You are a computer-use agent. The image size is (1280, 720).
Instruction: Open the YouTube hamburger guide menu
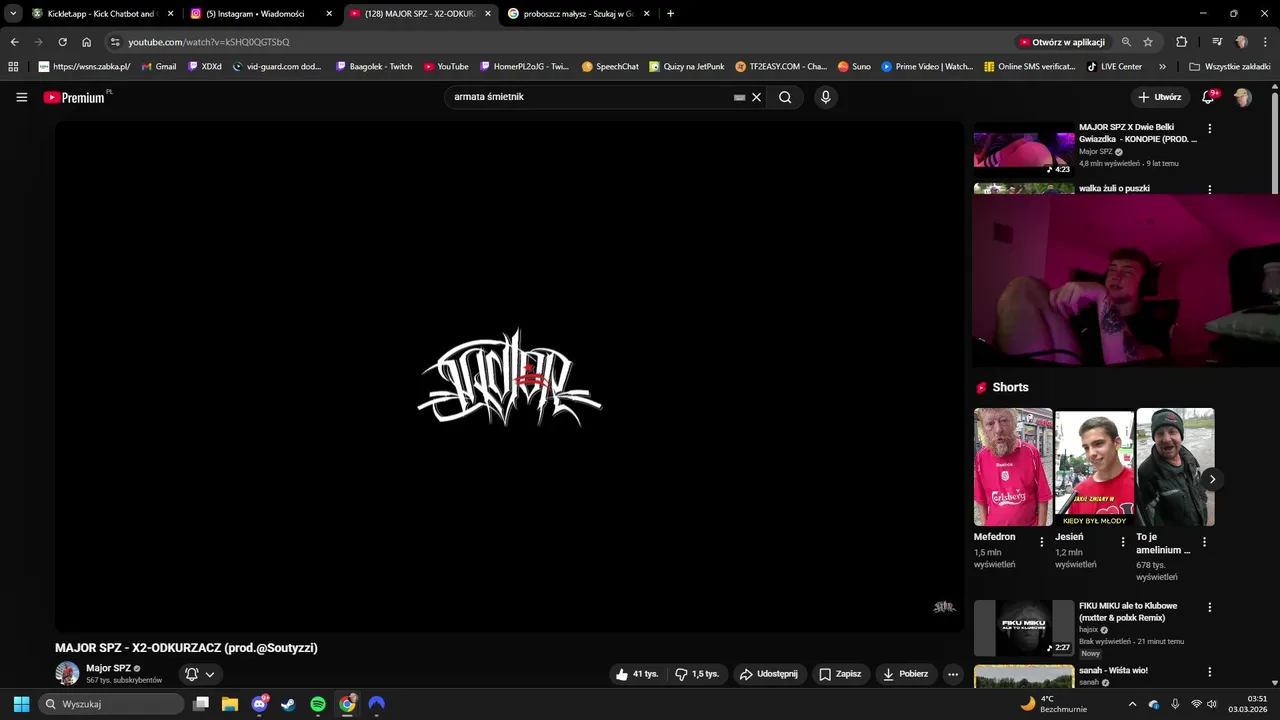click(x=21, y=97)
